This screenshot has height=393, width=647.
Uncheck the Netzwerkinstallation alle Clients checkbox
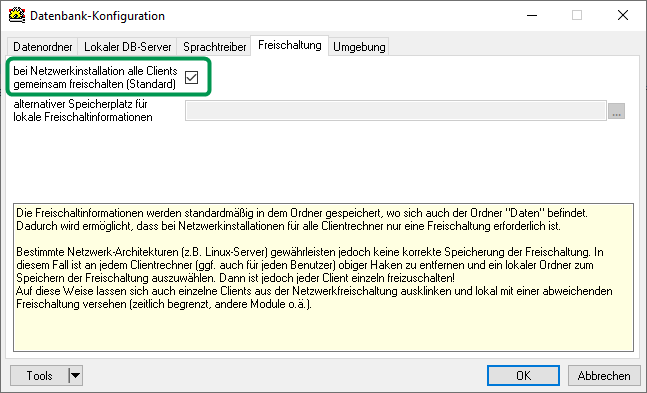coord(191,77)
